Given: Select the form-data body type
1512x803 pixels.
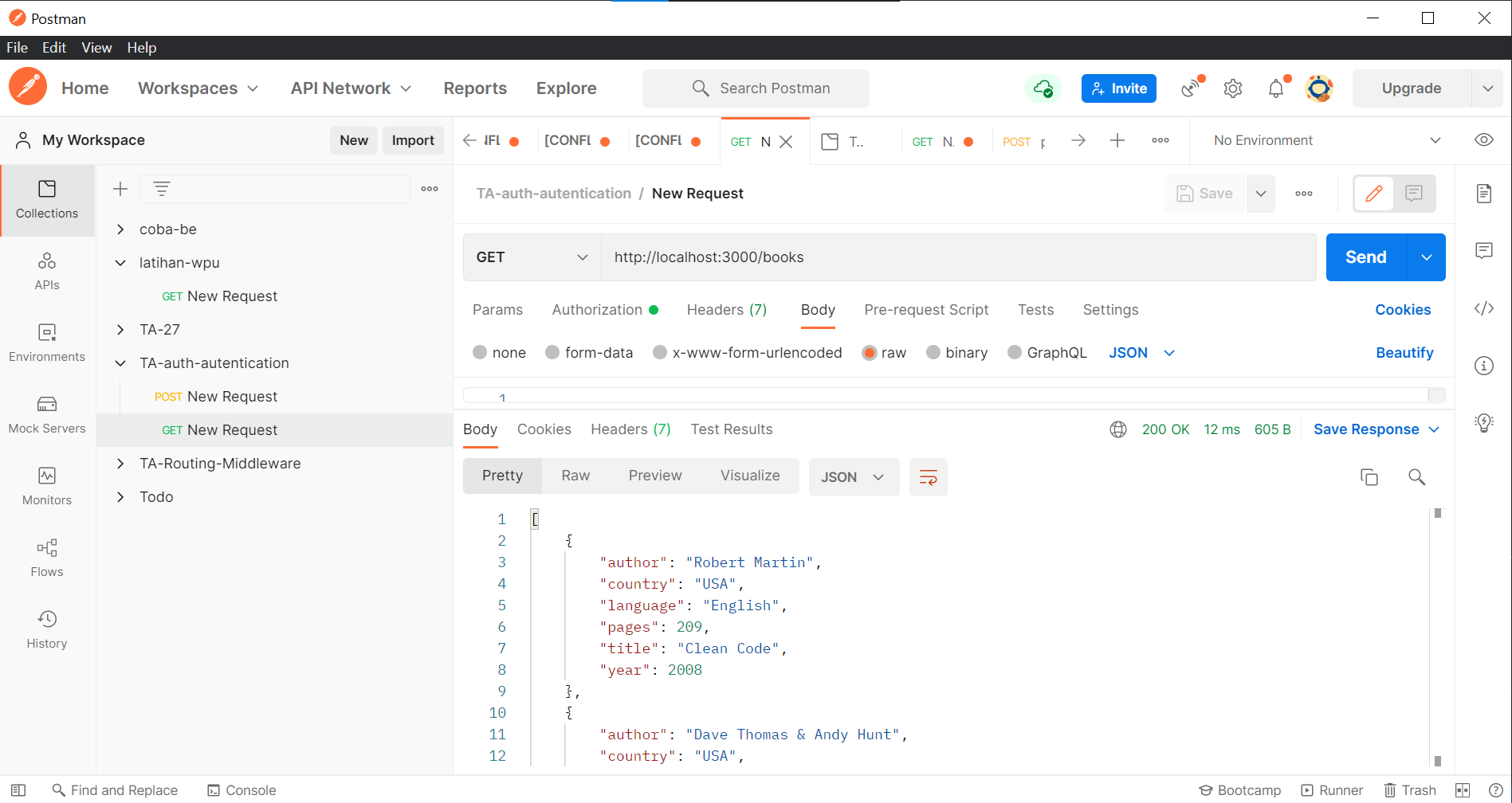Looking at the screenshot, I should tap(589, 352).
